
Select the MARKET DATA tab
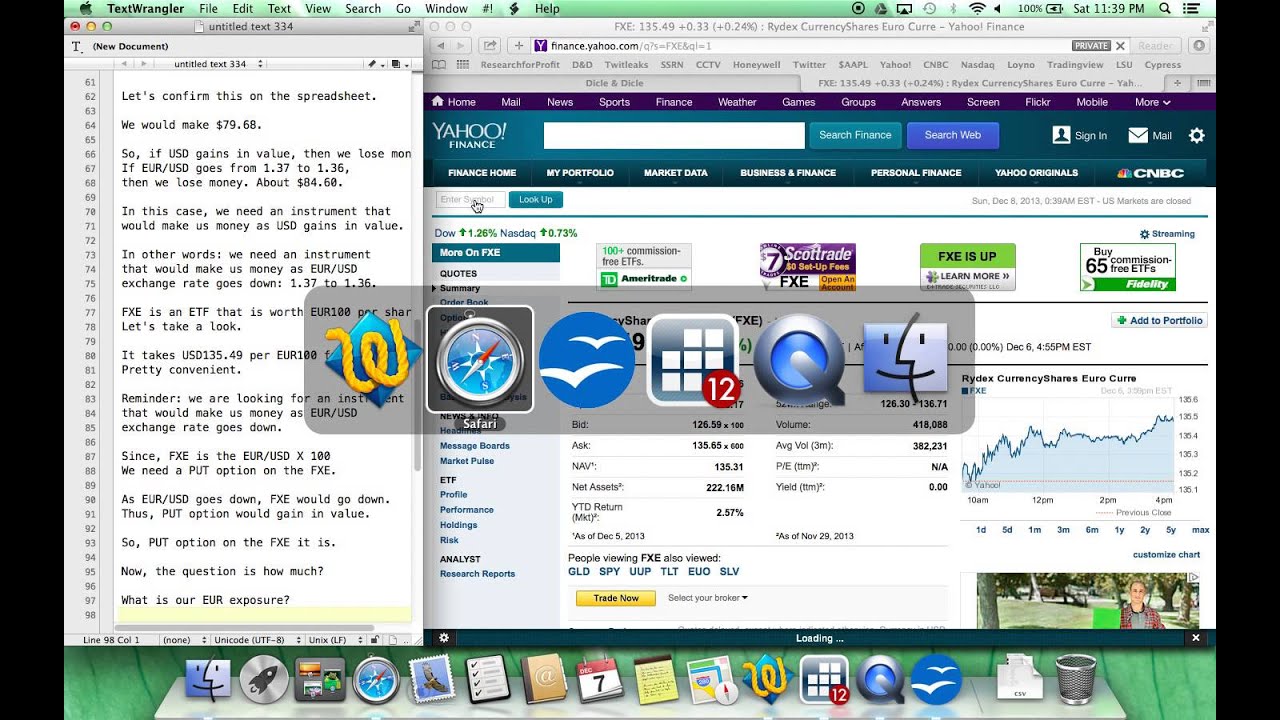pos(675,173)
